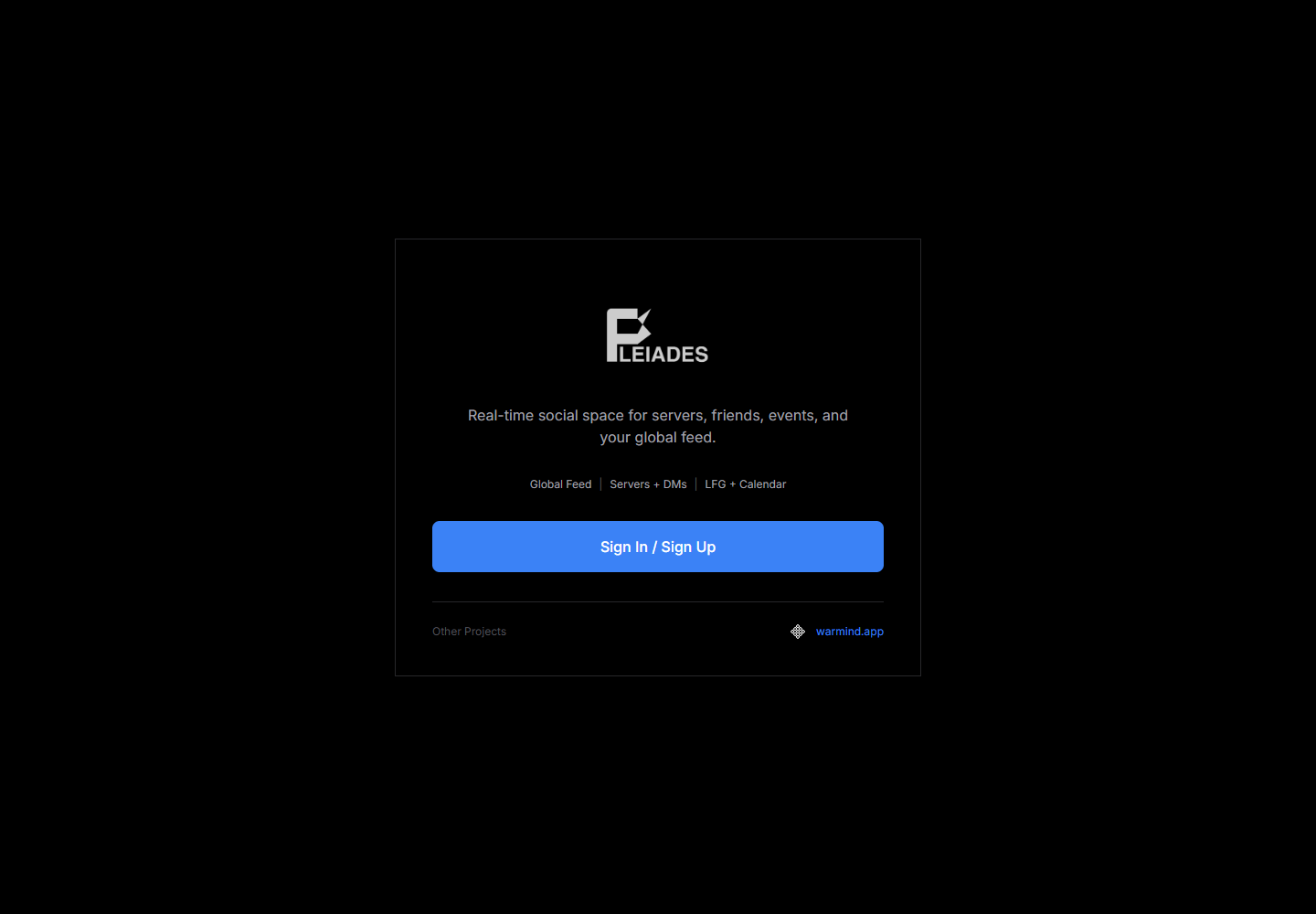Click the LEIADES wordmark text
Screen dimensions: 1316x914
(664, 355)
